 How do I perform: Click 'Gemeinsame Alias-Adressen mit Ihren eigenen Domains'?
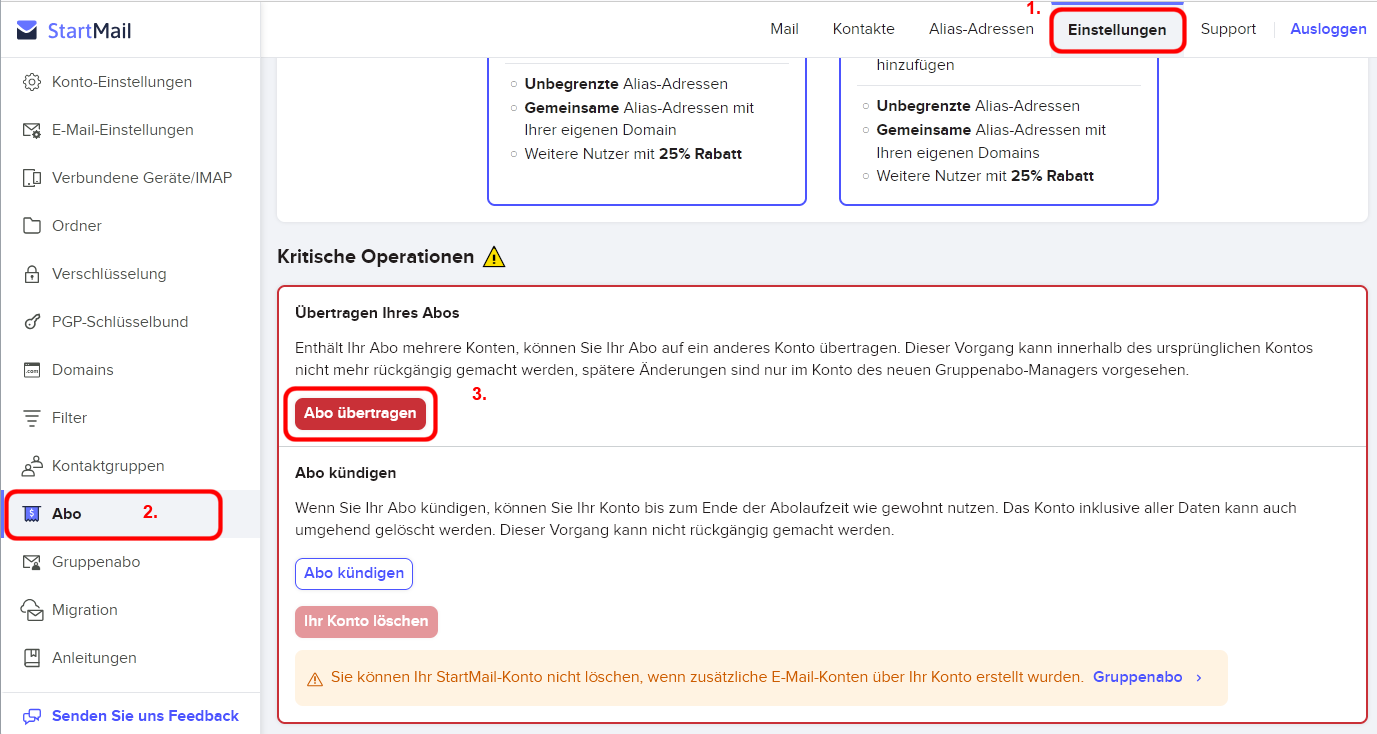(991, 141)
